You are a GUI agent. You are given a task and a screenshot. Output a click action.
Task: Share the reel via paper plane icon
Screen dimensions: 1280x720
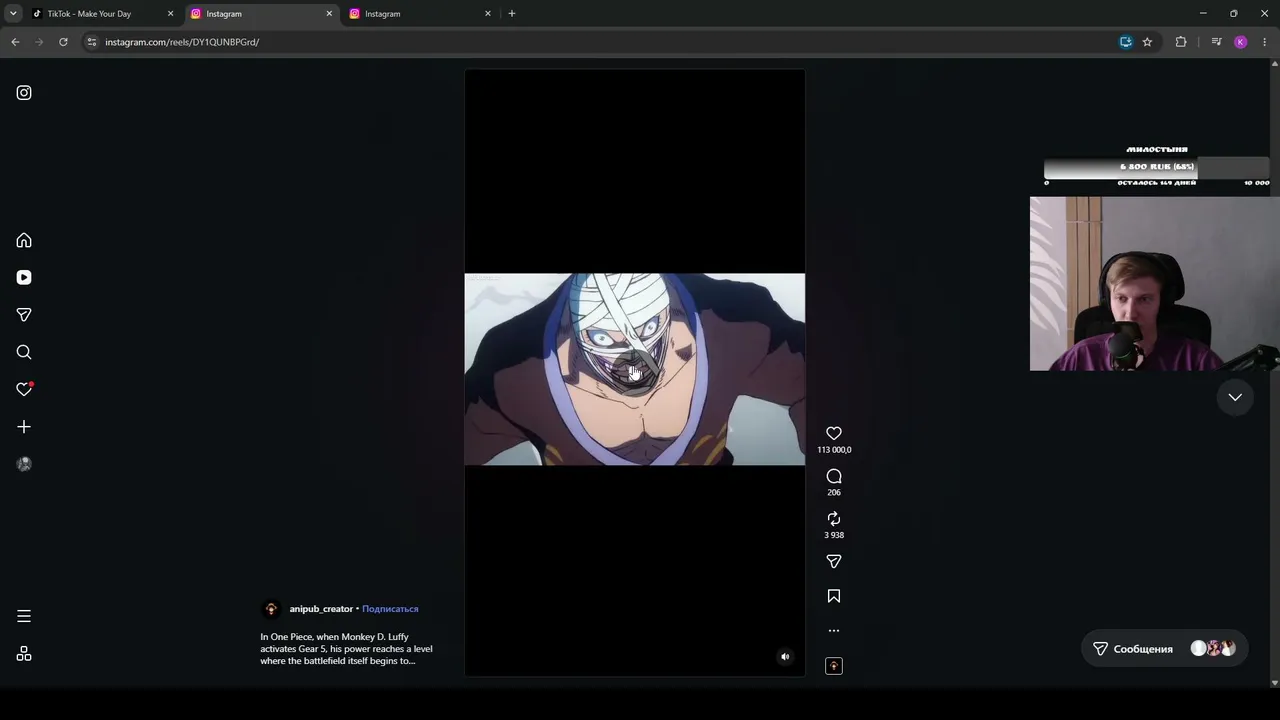point(834,561)
